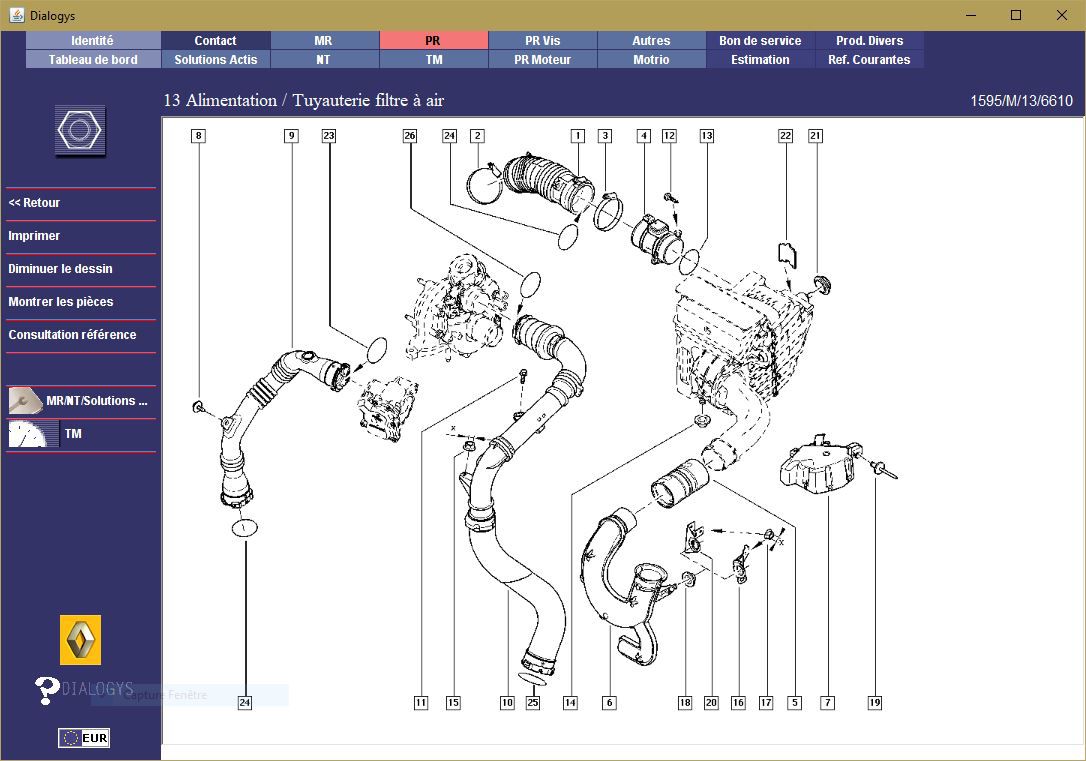Viewport: 1086px width, 761px height.
Task: Select part callout 25
Action: point(533,703)
